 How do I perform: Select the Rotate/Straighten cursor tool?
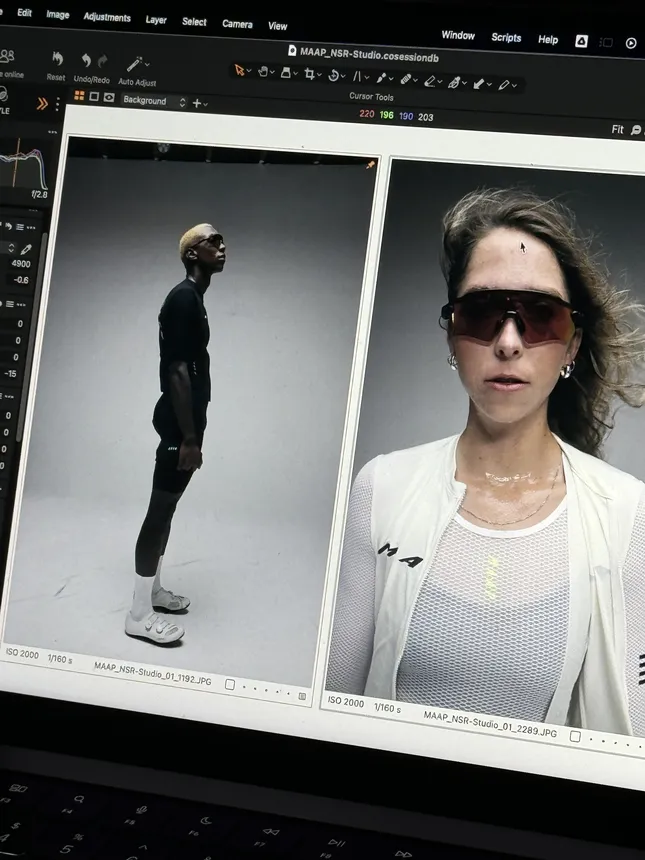333,75
